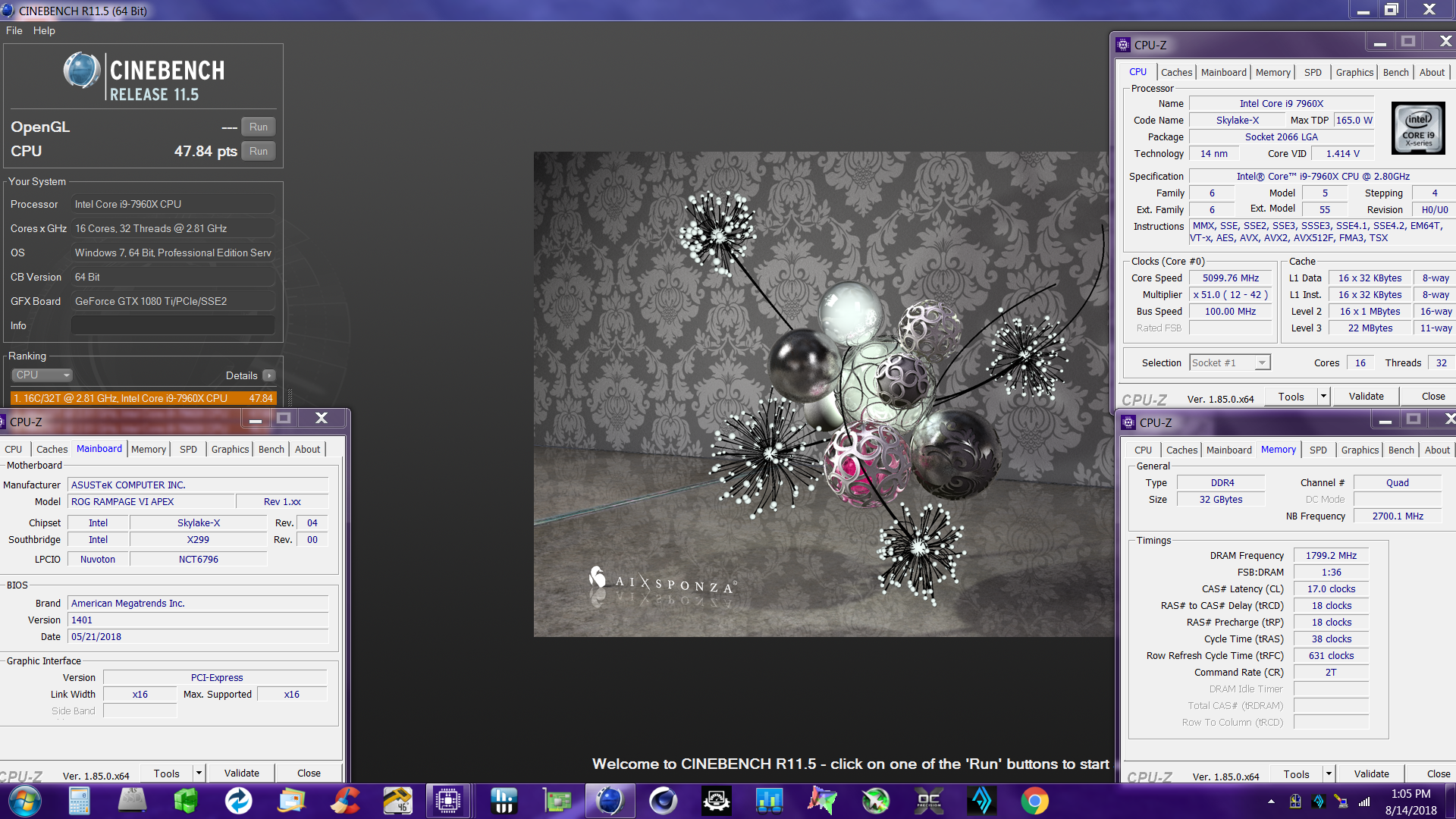
Task: Open the File menu in Cinebench
Action: coord(14,30)
